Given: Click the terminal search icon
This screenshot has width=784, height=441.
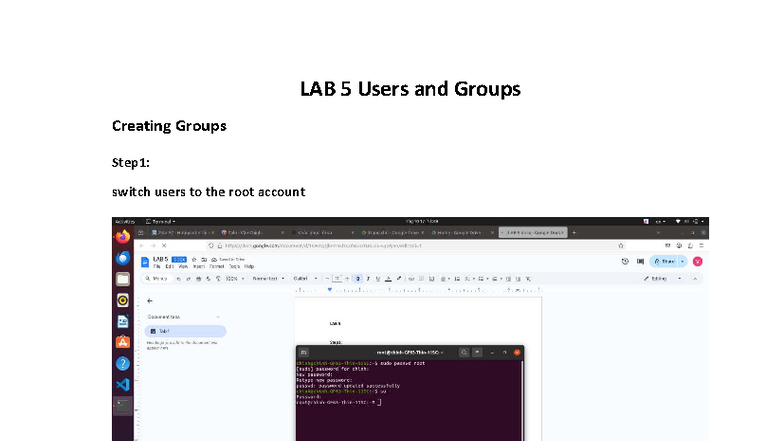Looking at the screenshot, I should tap(464, 352).
